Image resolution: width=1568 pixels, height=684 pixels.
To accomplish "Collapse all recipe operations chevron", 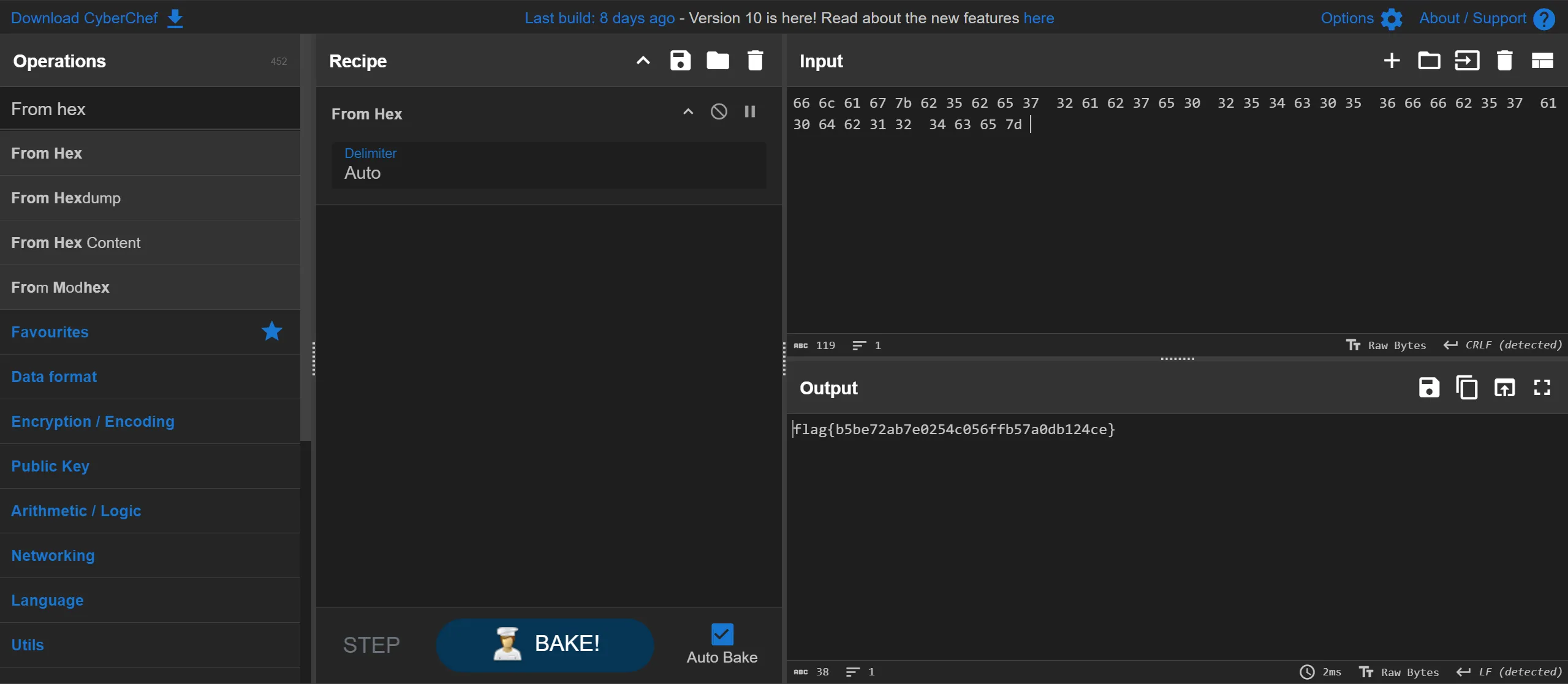I will [643, 61].
